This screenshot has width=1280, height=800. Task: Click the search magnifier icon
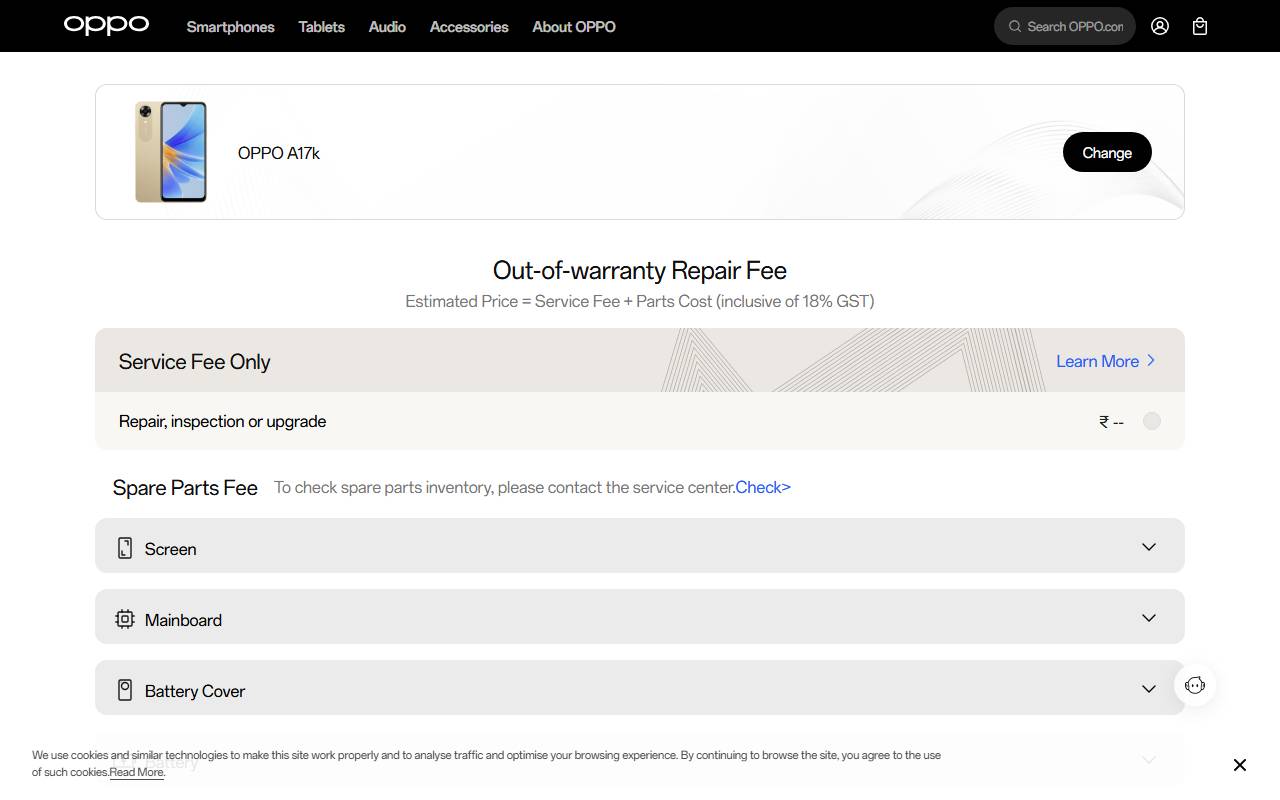pos(1015,26)
